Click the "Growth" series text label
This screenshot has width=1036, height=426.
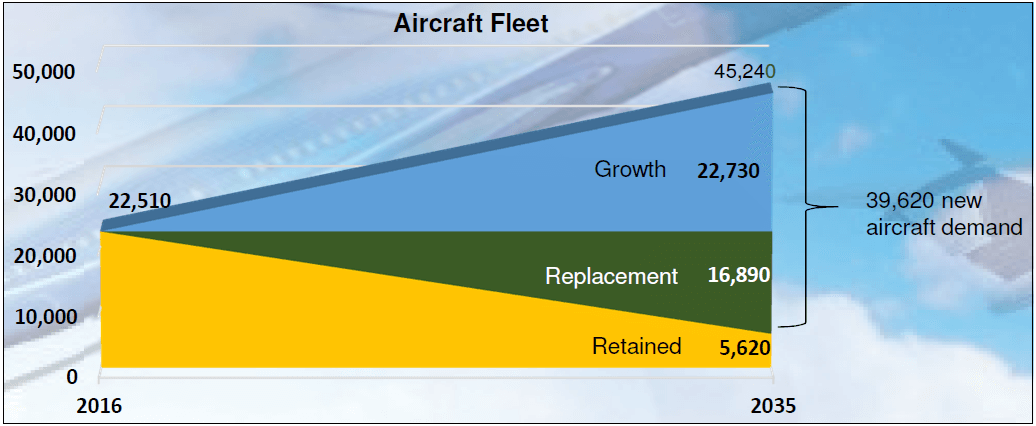click(x=630, y=169)
